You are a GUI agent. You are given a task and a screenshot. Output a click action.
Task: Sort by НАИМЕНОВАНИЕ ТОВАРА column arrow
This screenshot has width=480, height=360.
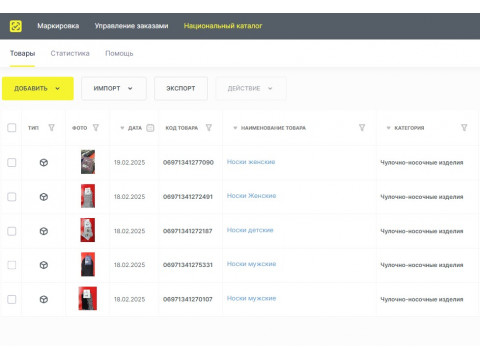pos(235,128)
